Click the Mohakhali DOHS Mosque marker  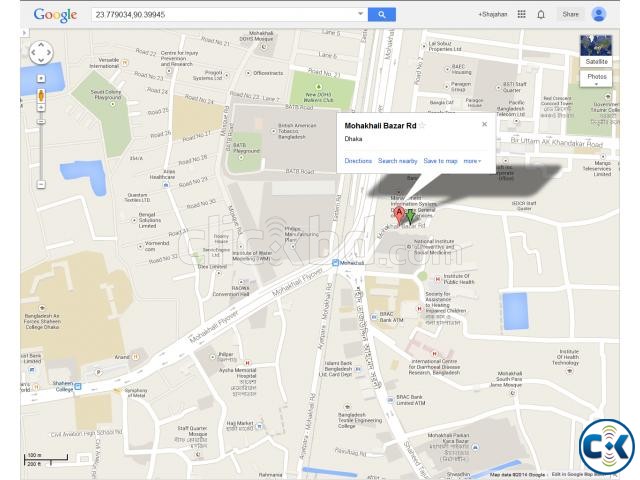(264, 47)
